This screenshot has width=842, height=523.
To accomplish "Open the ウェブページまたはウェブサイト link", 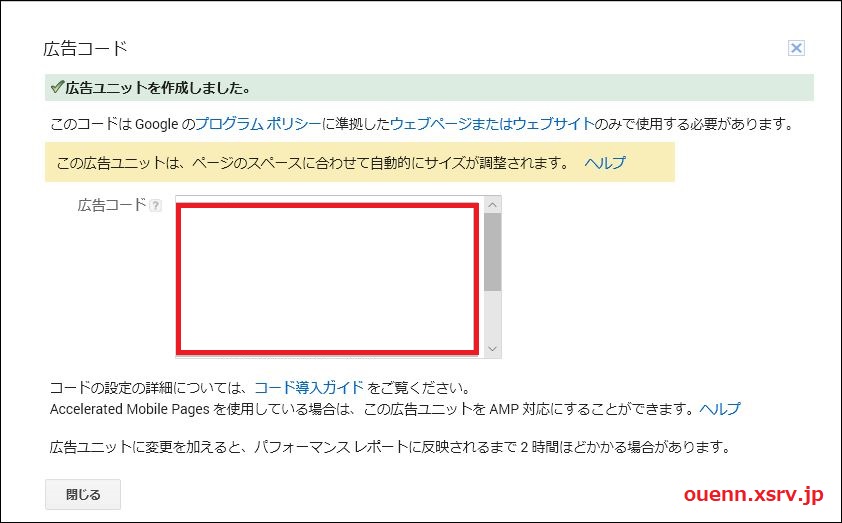I will (492, 124).
